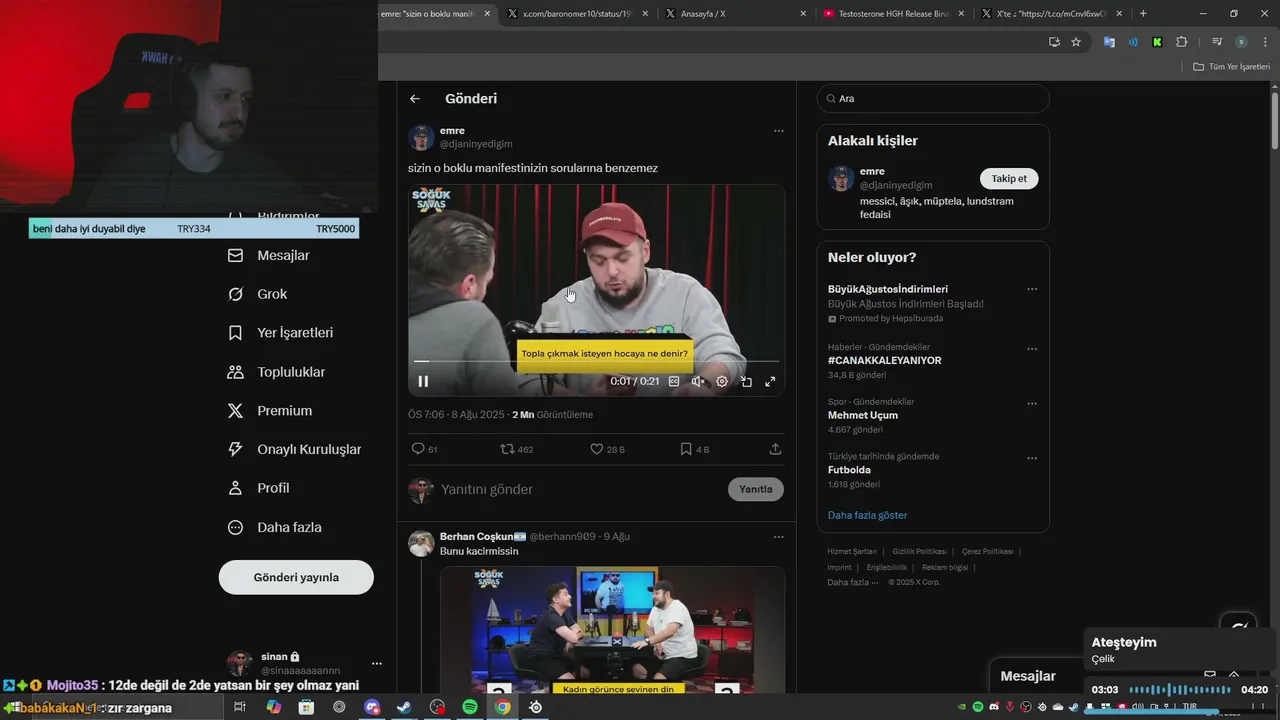The width and height of the screenshot is (1280, 720).
Task: Repost the tweet with 462 reposts
Action: (516, 449)
